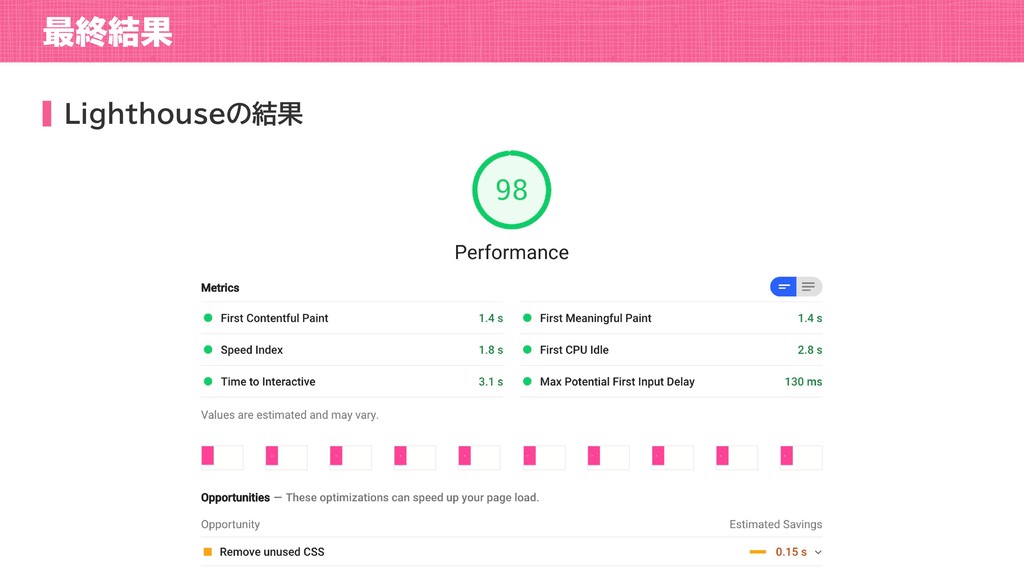Click the green dot beside Speed Index
Screen dimensions: 1024x576
208,349
